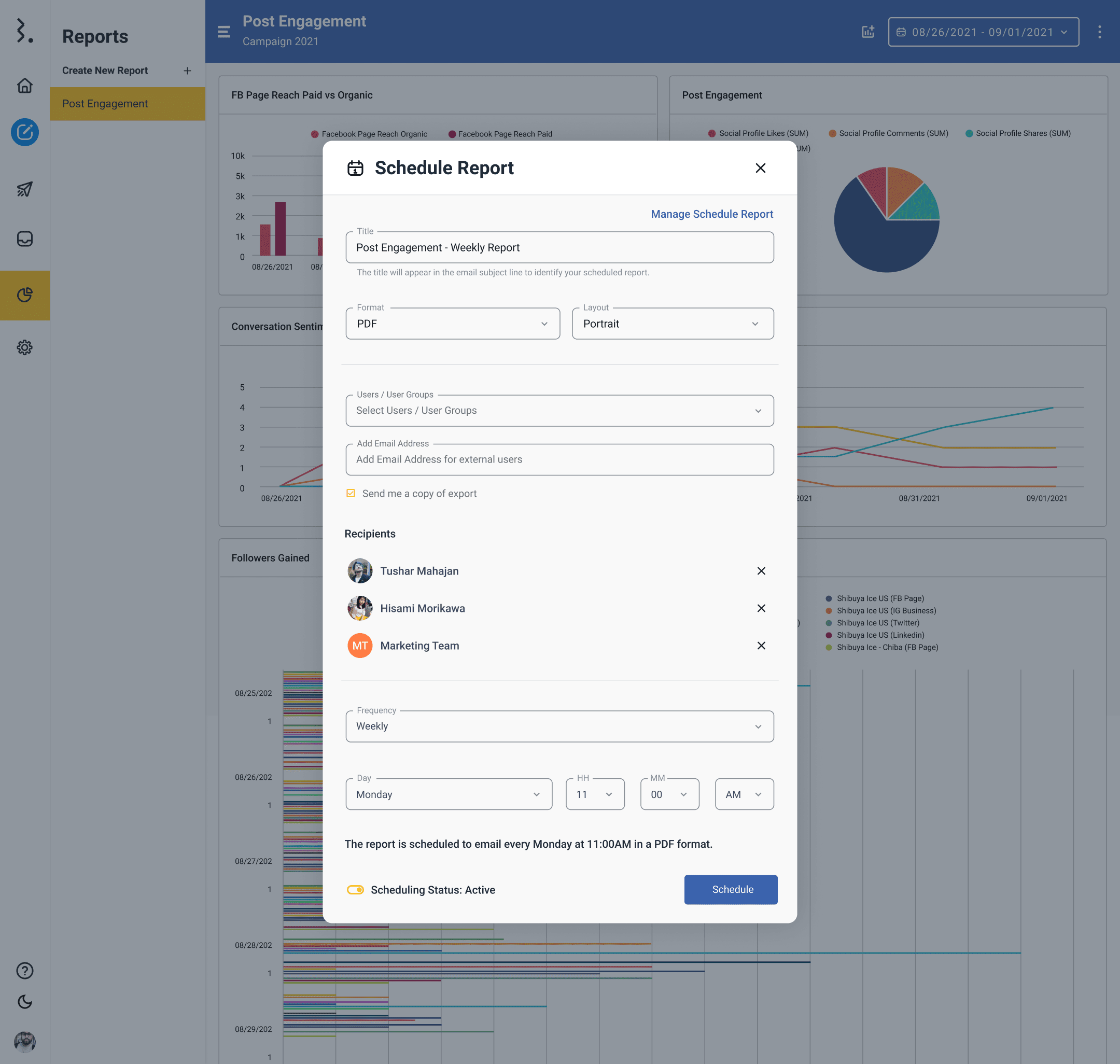Toggle dark mode moon icon
1120x1064 pixels.
coord(24,1002)
